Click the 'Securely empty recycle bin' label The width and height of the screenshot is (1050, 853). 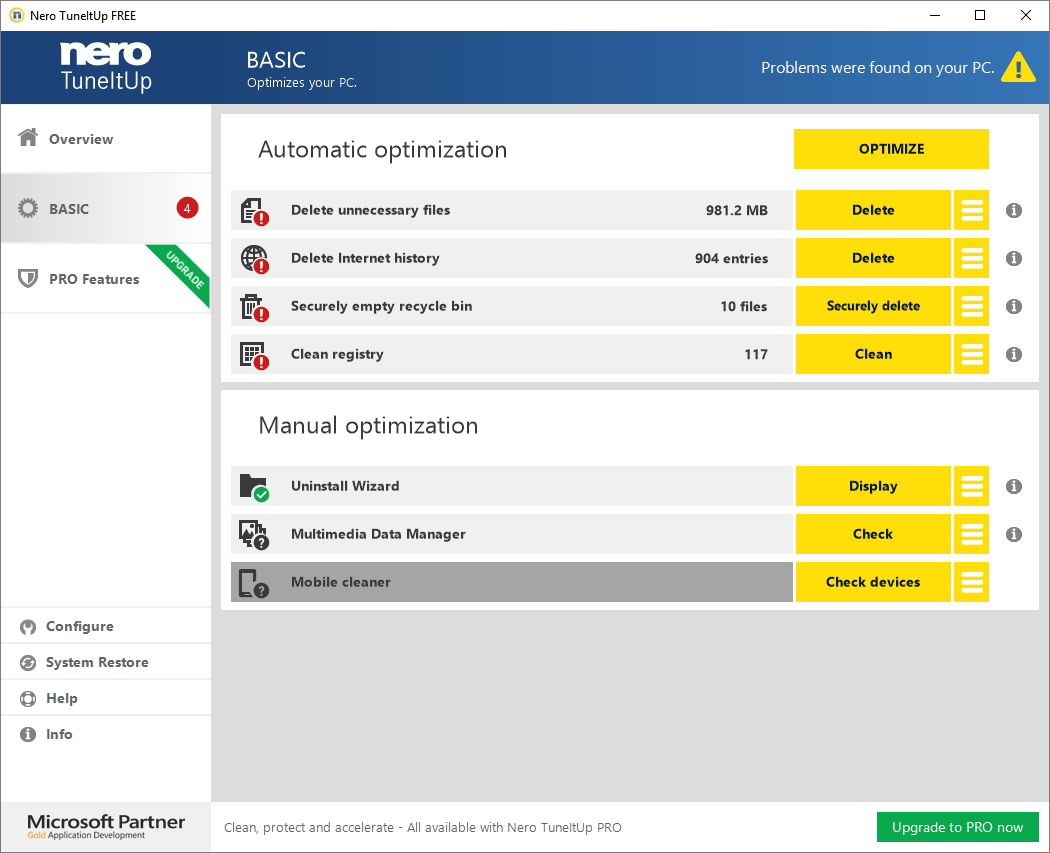[382, 306]
